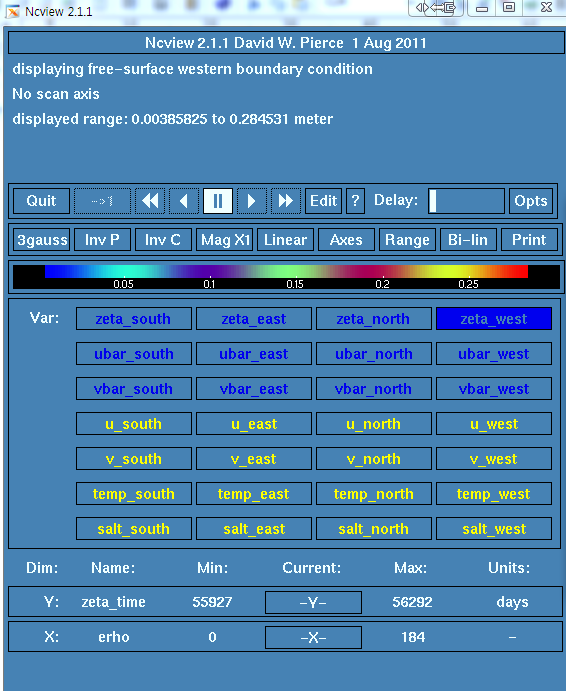Viewport: 566px width, 691px height.
Task: Cycle the Linear transform option
Action: tap(285, 240)
